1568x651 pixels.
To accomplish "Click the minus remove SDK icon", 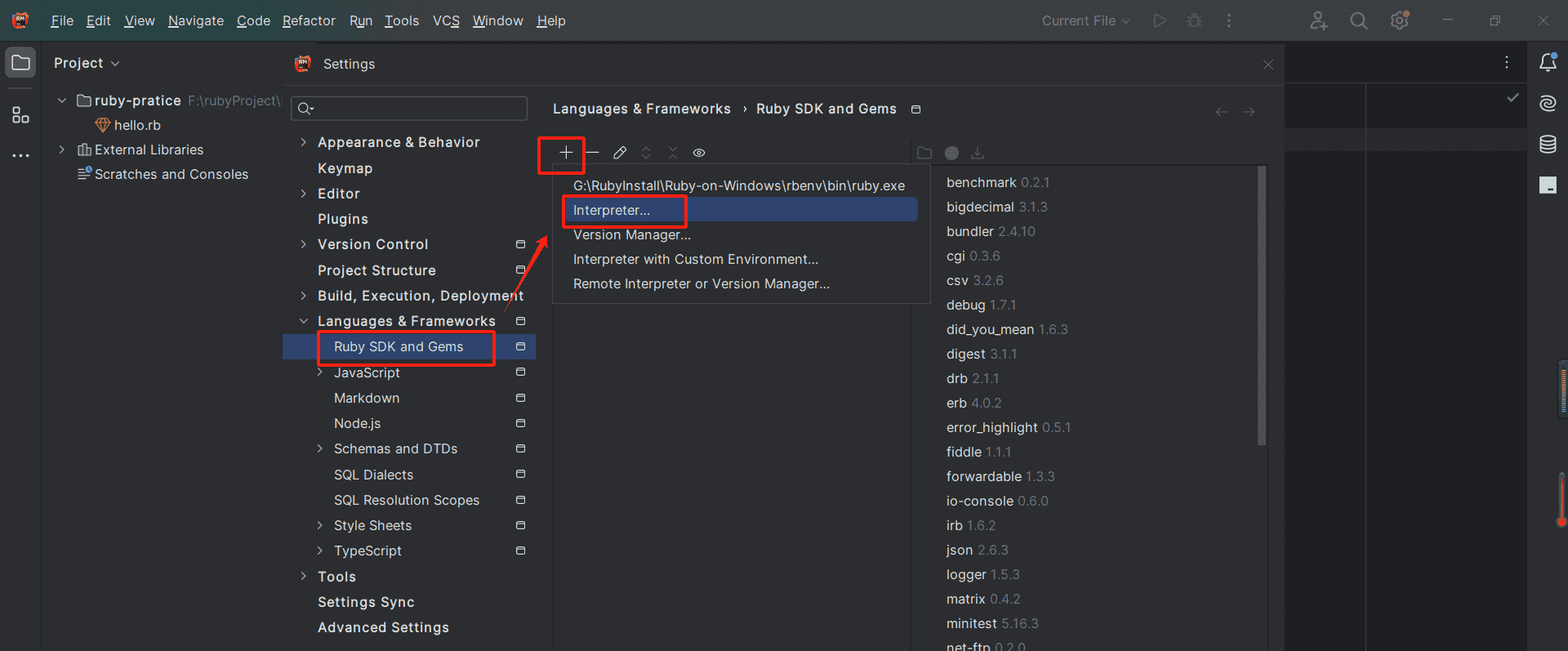I will (x=593, y=153).
